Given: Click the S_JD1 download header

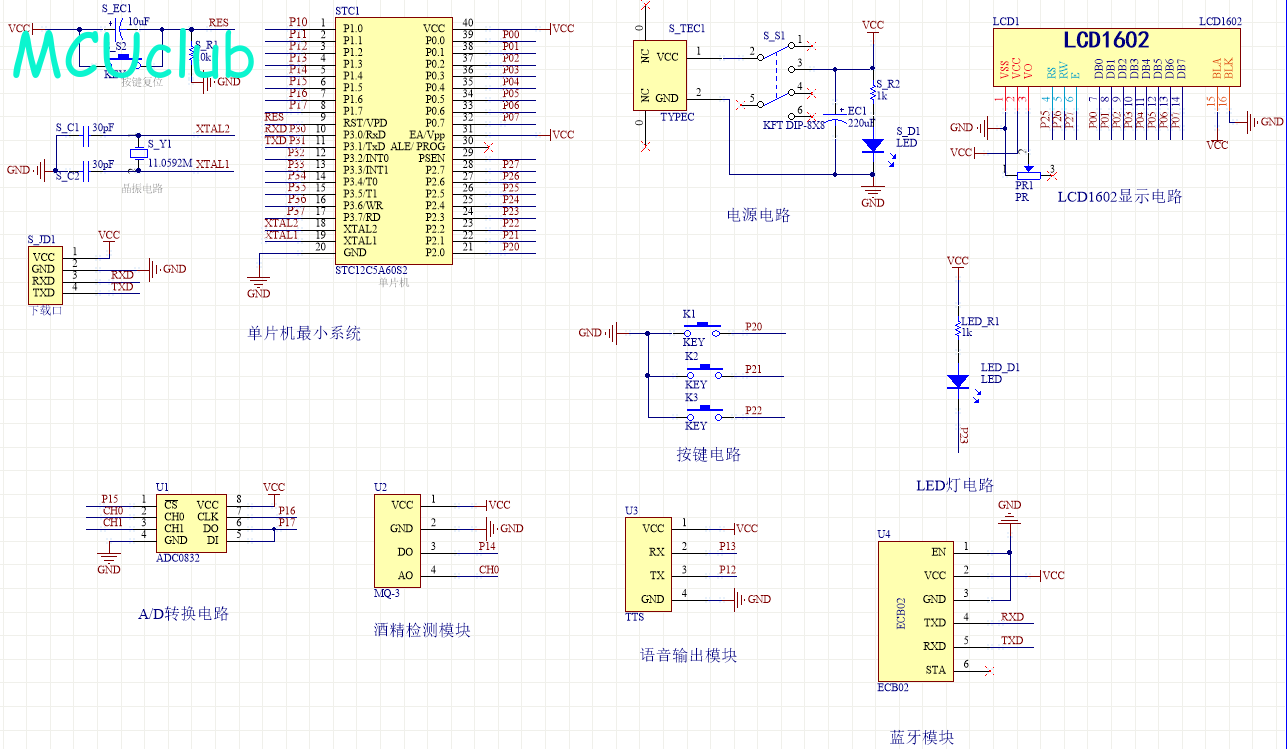Looking at the screenshot, I should click(x=43, y=275).
